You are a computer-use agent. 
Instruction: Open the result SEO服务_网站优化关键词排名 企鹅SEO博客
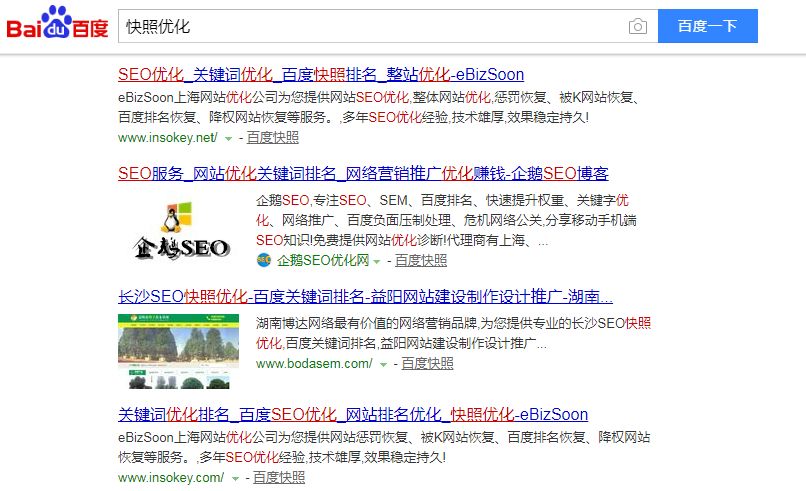363,174
